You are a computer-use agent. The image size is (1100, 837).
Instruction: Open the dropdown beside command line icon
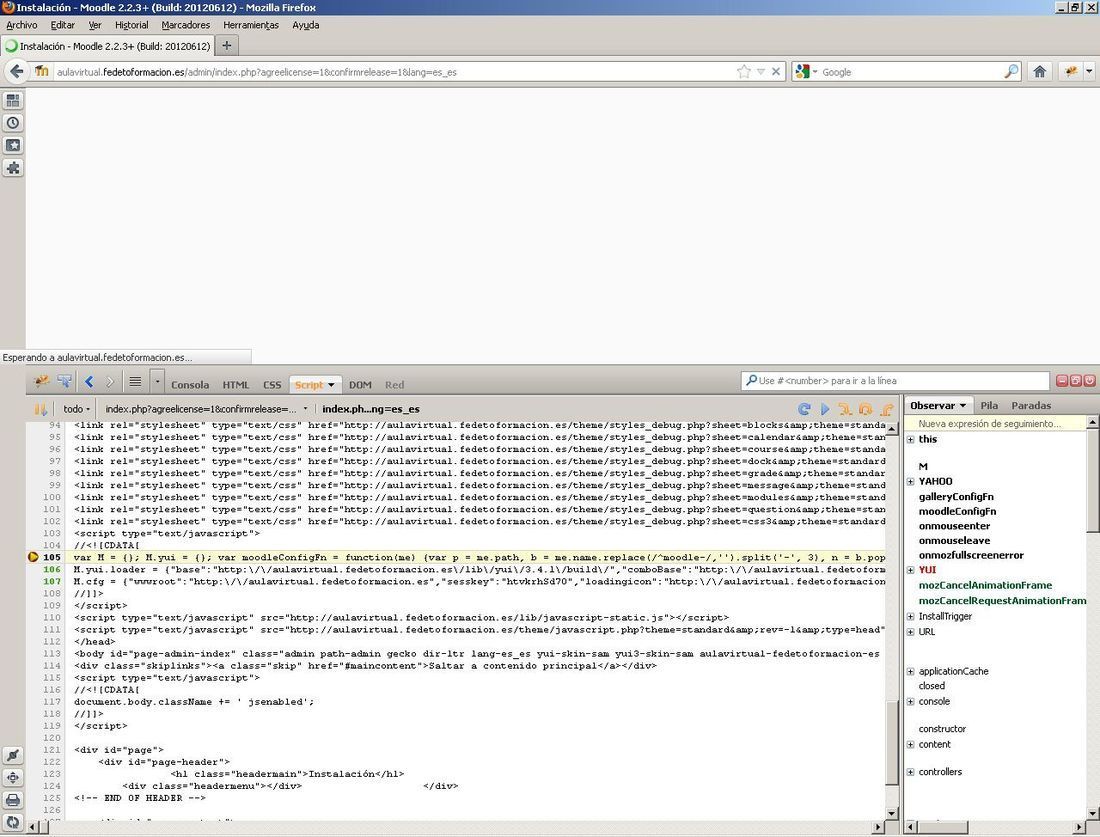pyautogui.click(x=157, y=382)
